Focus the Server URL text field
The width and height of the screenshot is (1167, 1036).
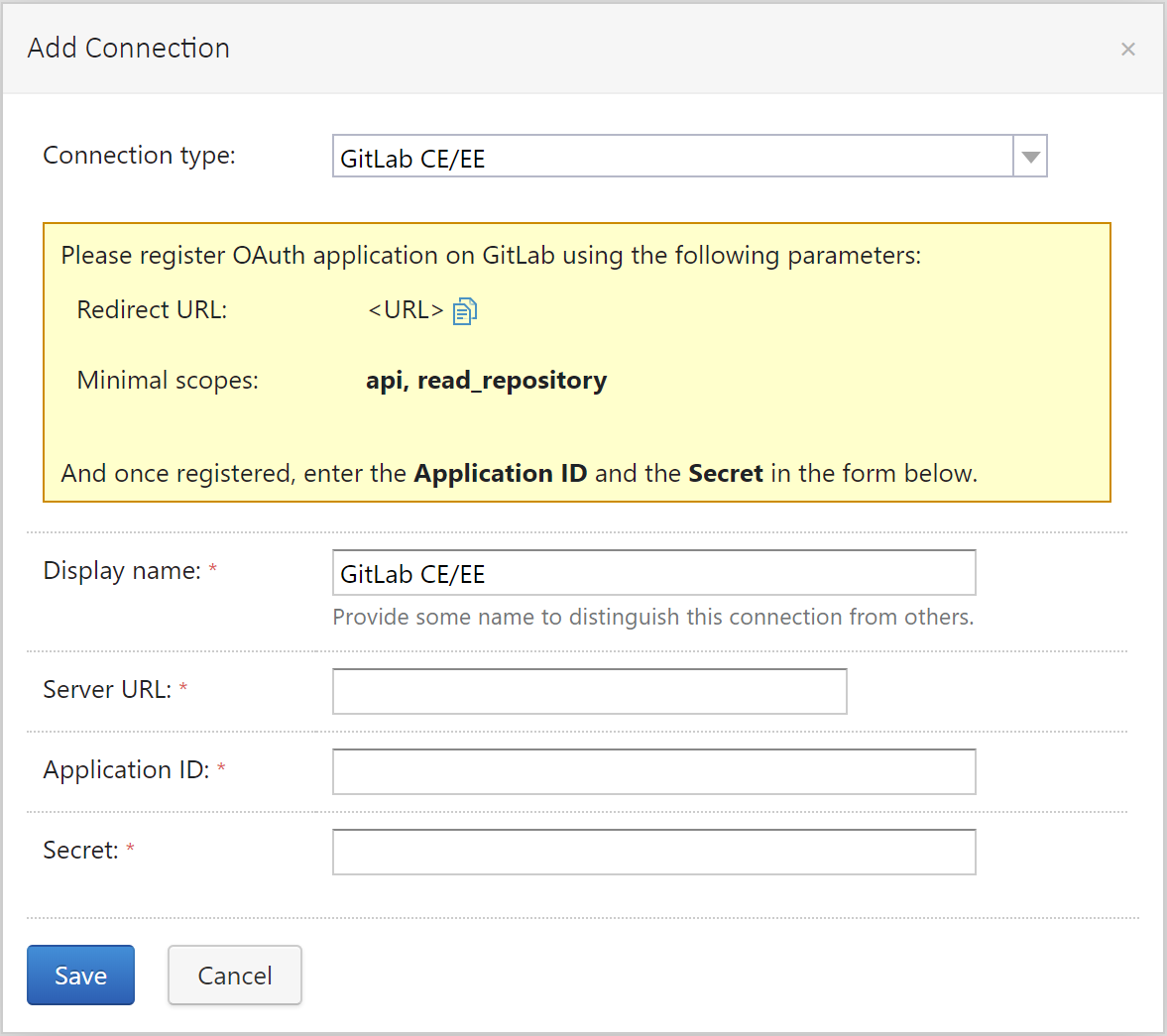click(x=589, y=691)
